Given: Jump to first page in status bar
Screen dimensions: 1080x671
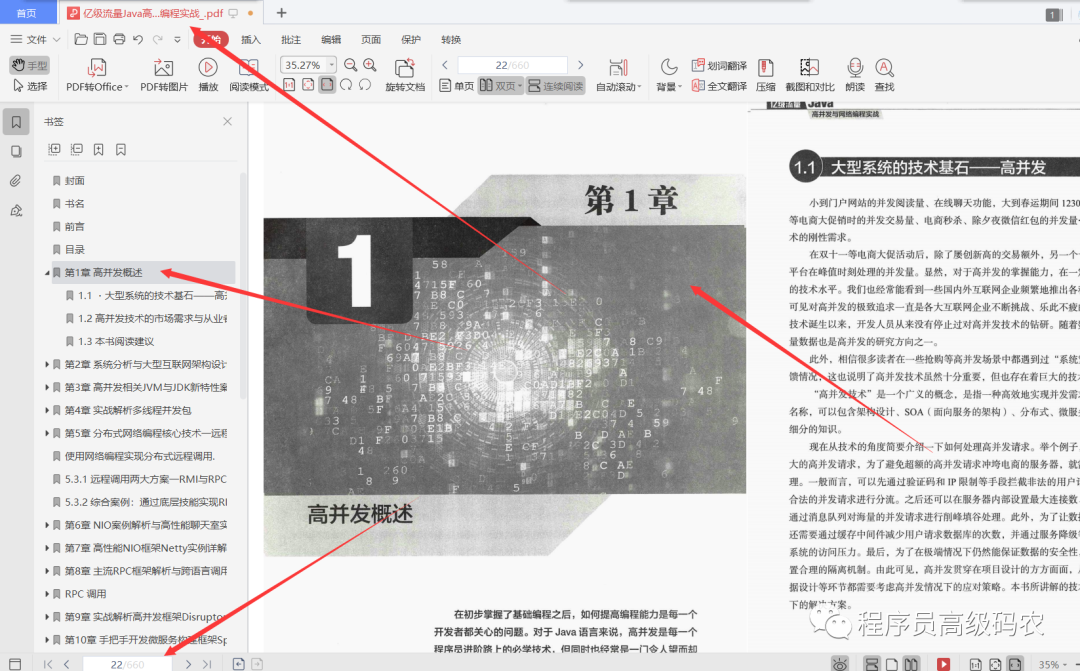Looking at the screenshot, I should click(48, 664).
